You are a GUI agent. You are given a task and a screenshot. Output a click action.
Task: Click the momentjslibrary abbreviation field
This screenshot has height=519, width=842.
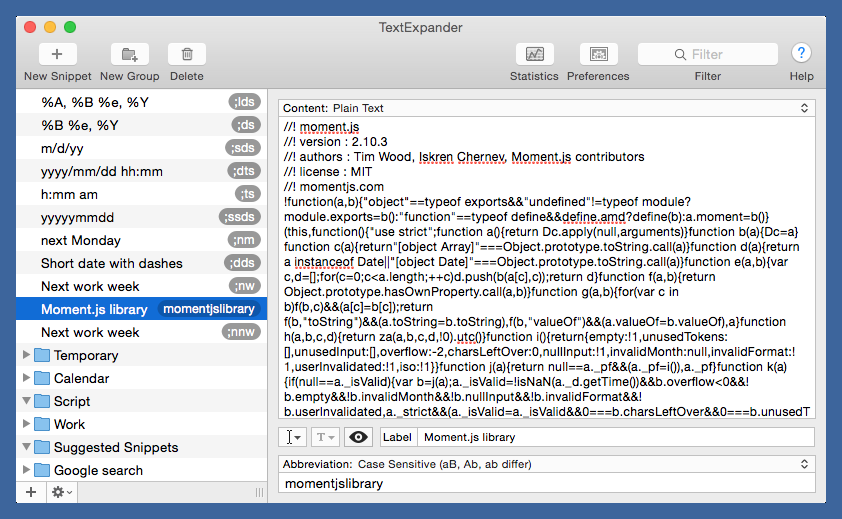tap(546, 484)
